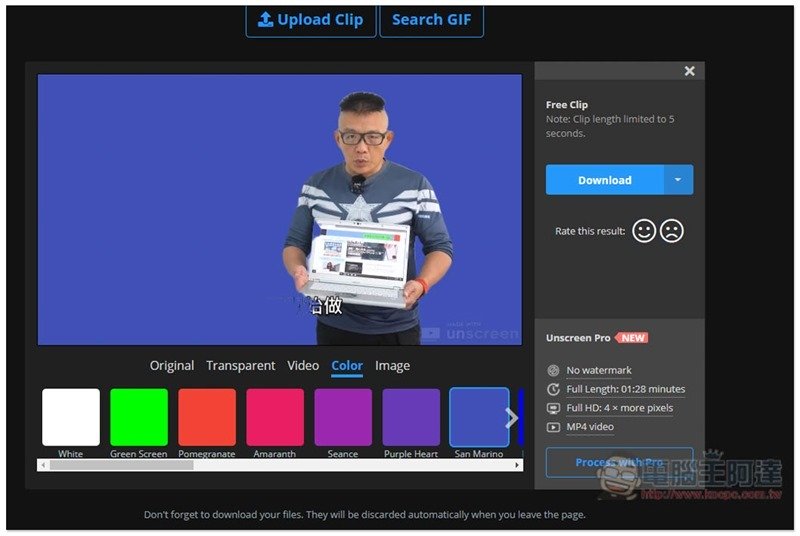Pick the Pomegranate red swatch
The height and width of the screenshot is (536, 800).
207,417
